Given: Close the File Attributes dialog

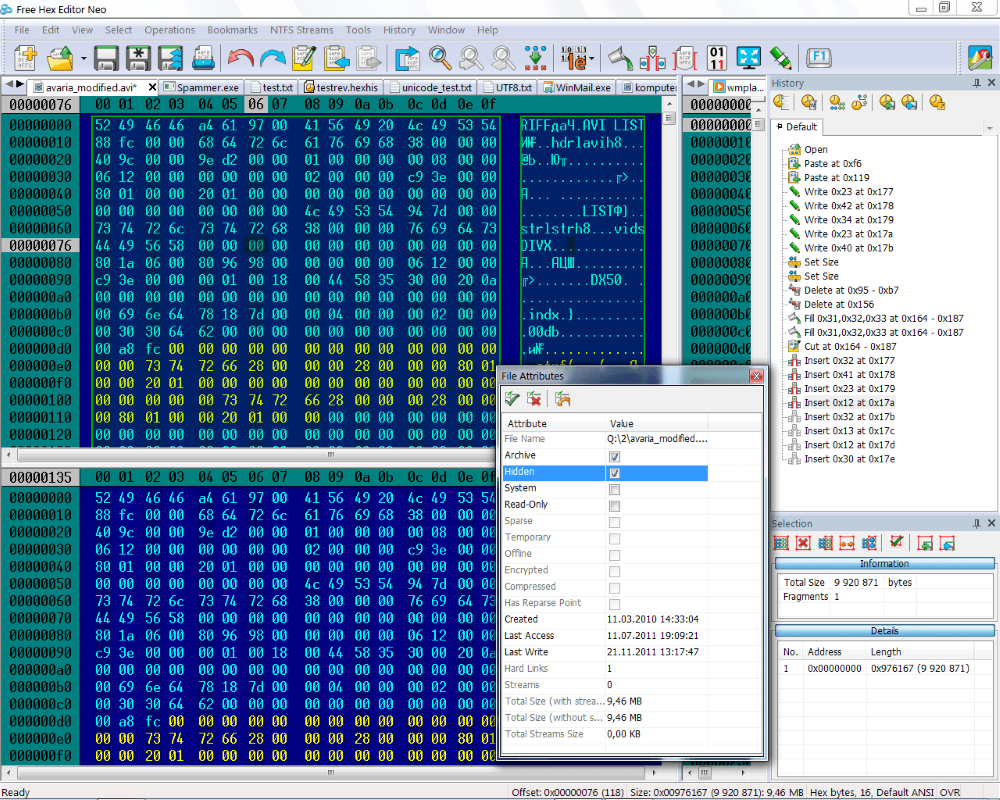Looking at the screenshot, I should tap(756, 376).
